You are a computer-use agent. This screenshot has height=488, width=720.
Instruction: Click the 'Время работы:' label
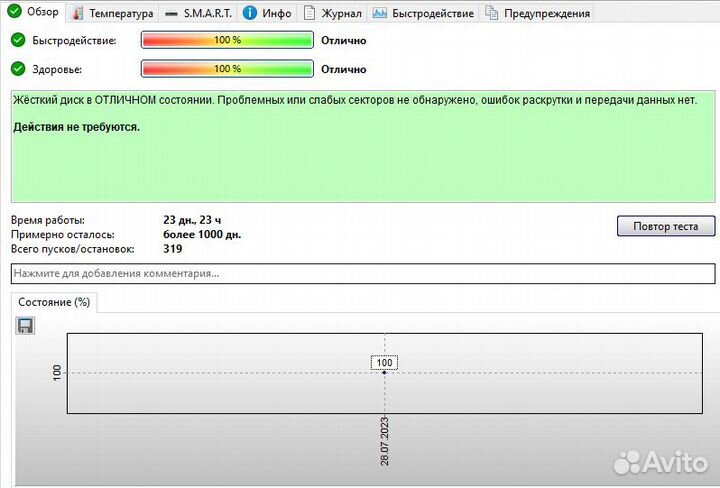48,220
